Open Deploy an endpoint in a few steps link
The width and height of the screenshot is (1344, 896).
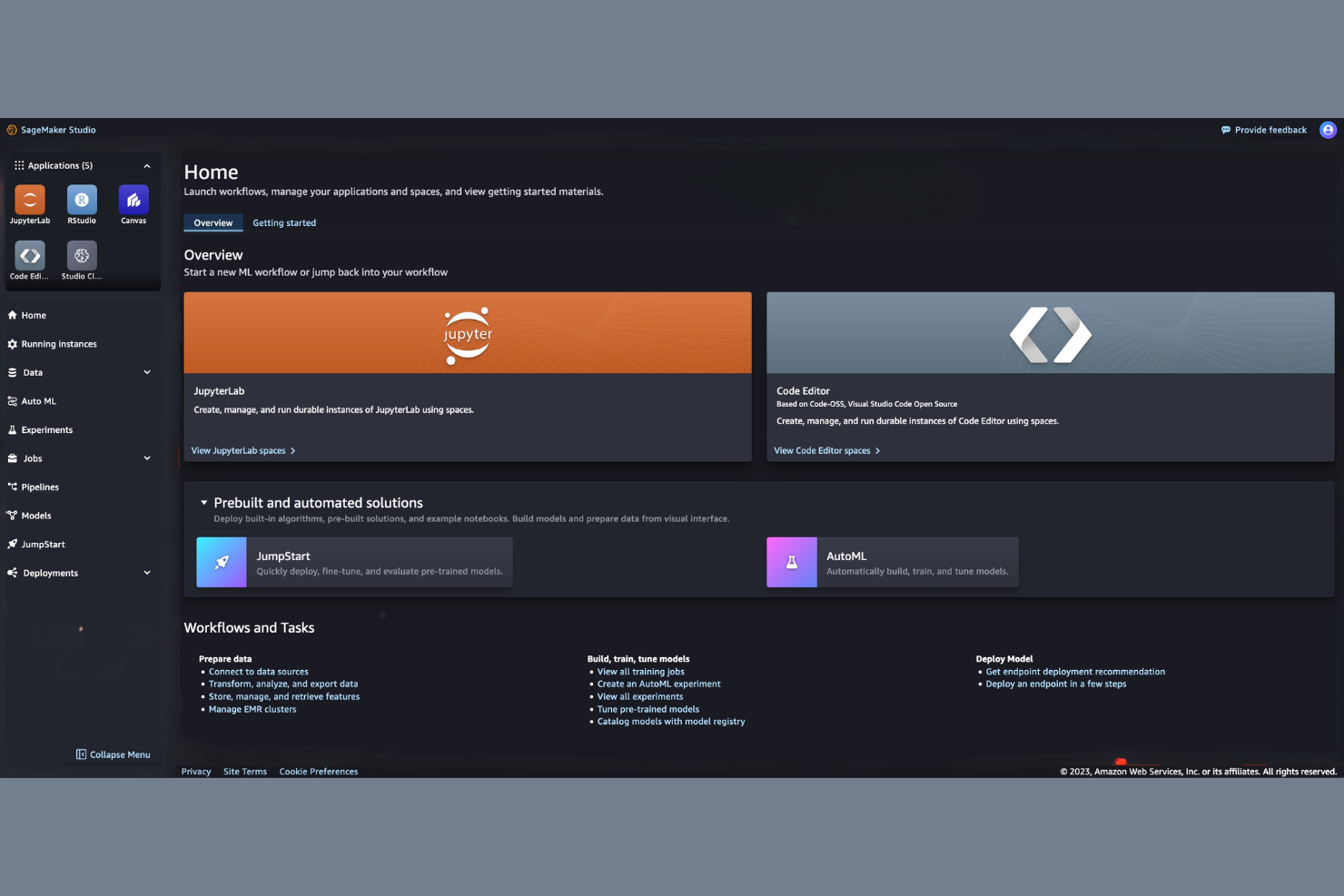point(1056,684)
